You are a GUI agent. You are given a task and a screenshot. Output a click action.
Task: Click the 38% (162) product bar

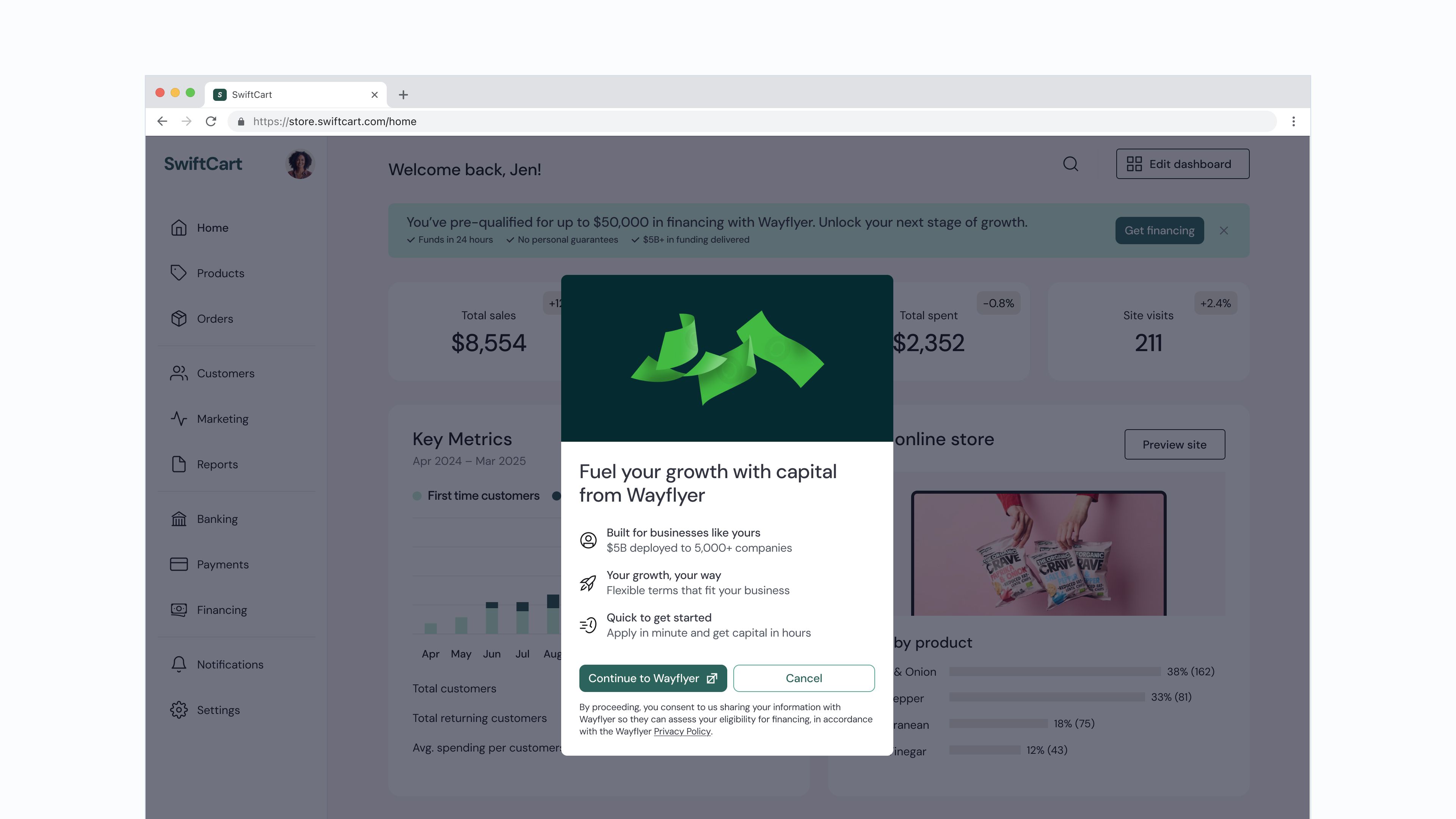[x=1055, y=672]
